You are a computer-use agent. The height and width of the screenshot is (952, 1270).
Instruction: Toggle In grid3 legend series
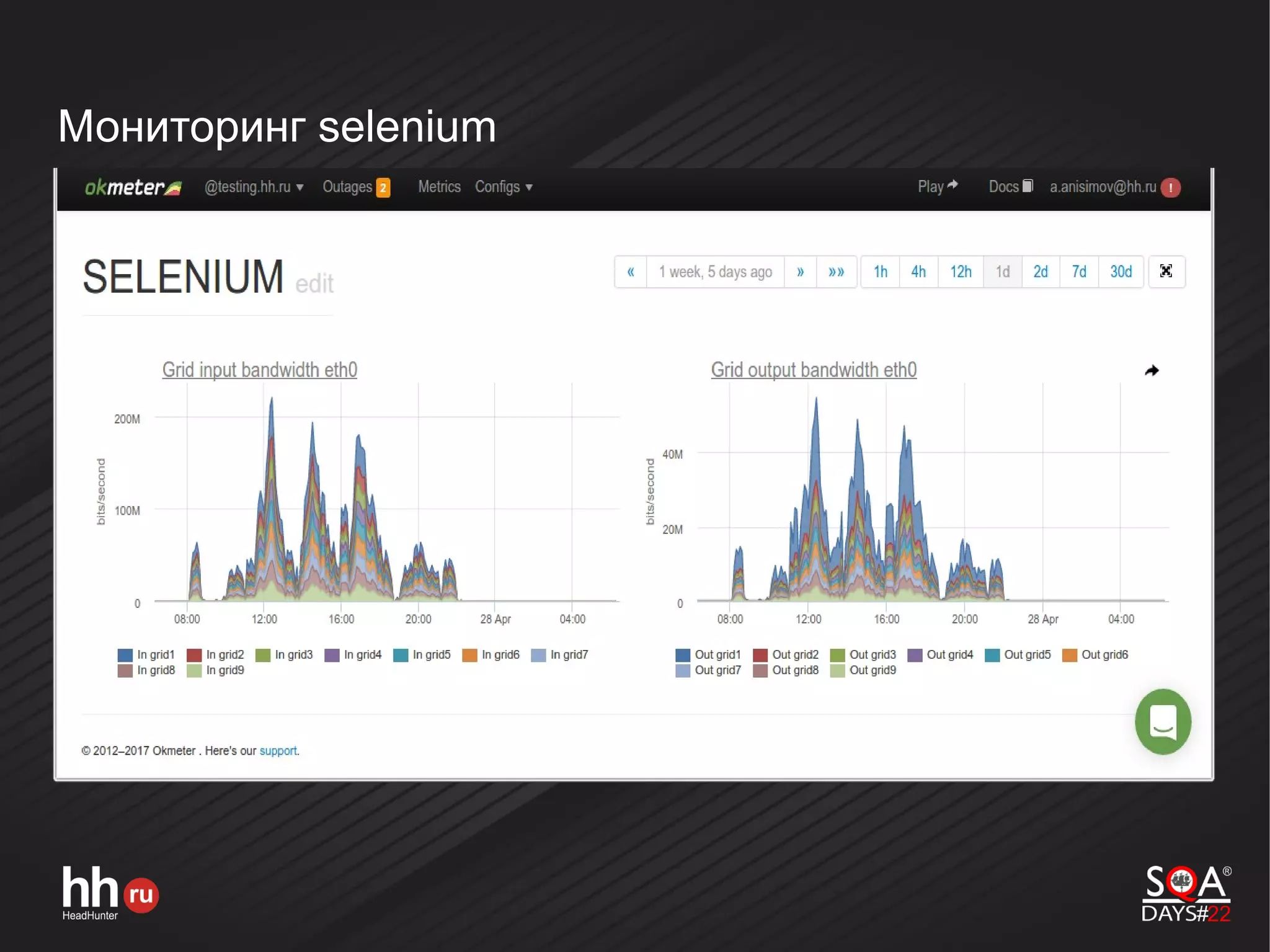[x=284, y=655]
